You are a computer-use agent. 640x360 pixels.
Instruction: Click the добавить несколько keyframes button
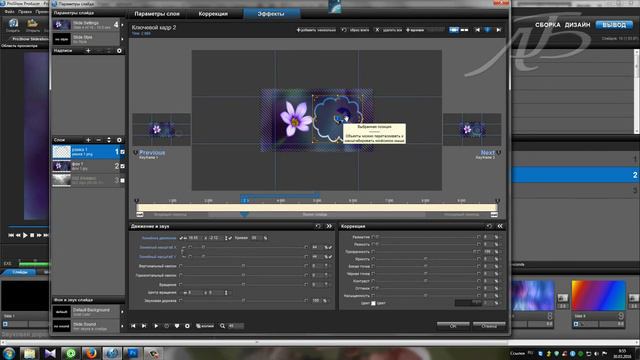pos(316,30)
